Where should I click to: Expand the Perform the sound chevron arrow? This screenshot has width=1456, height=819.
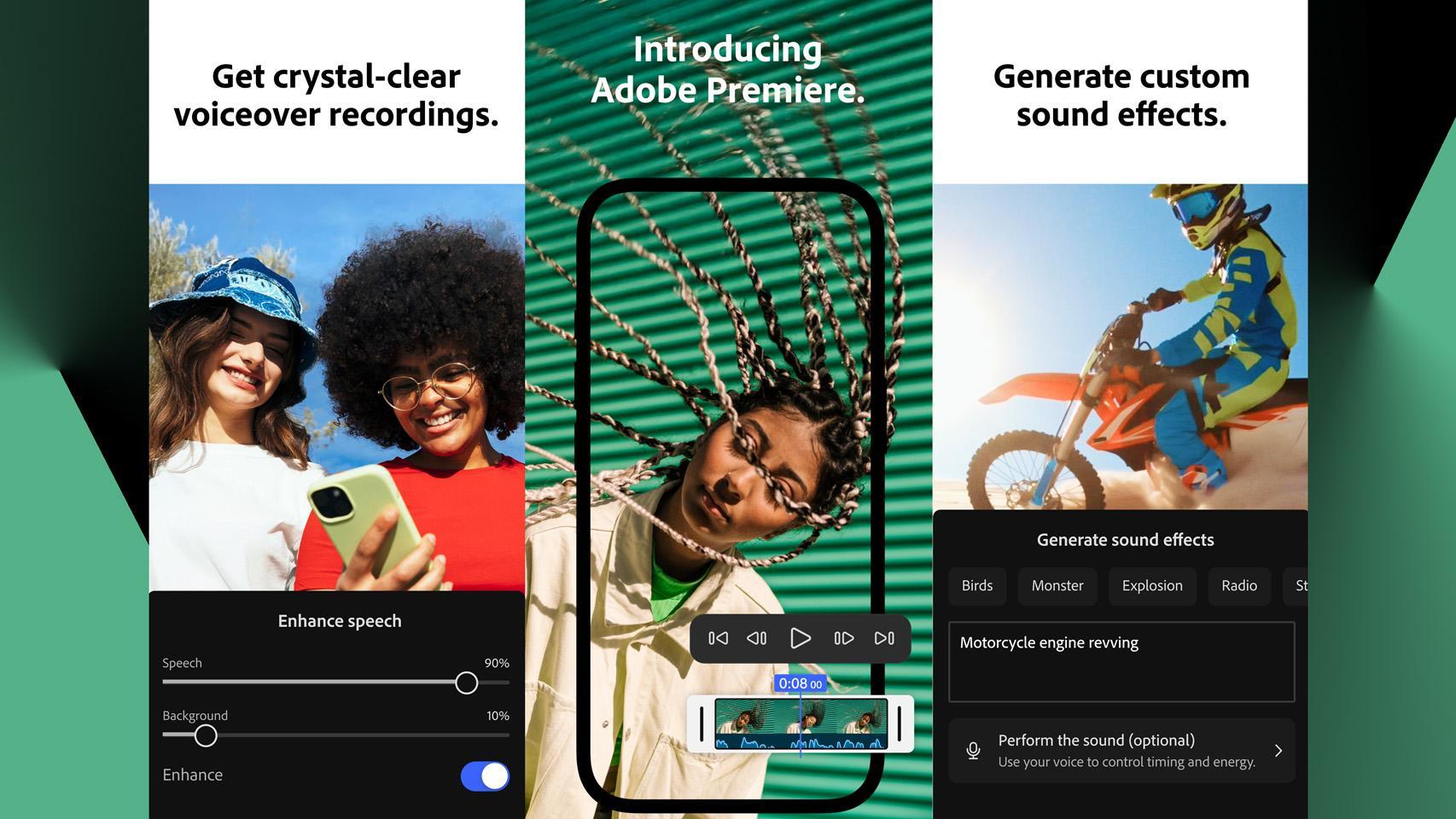point(1278,751)
